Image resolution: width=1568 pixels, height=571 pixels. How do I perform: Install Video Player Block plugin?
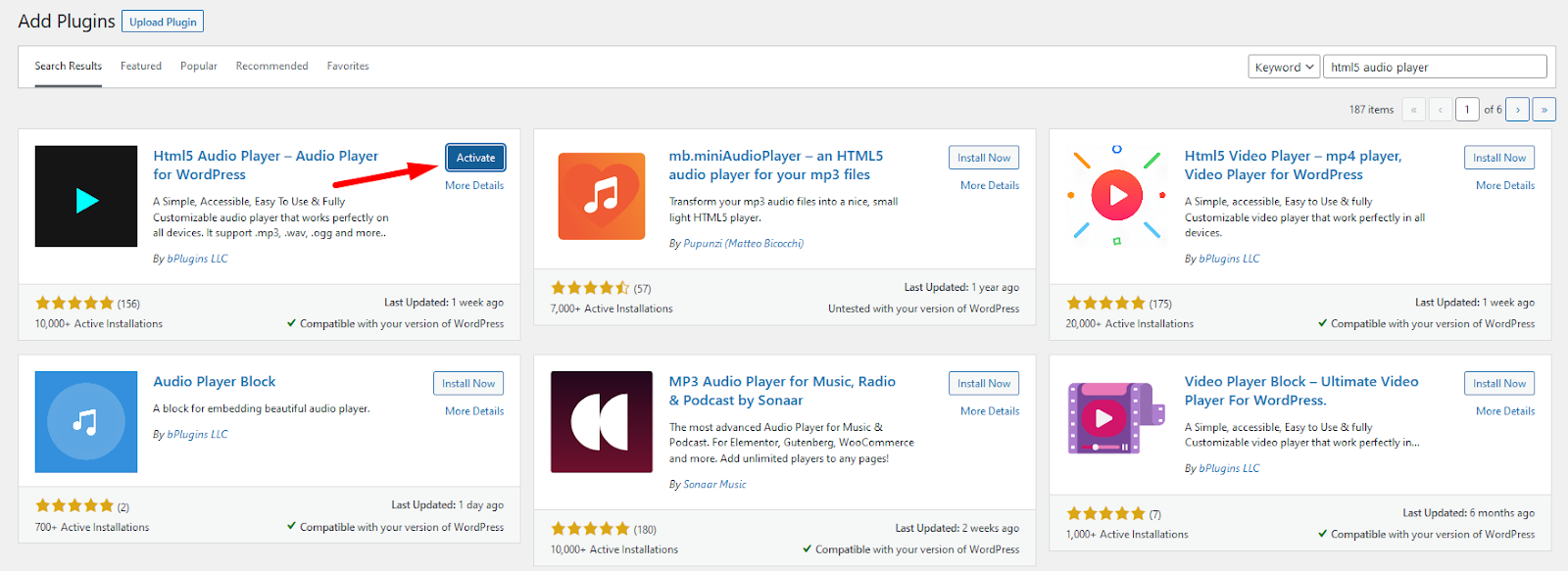(x=1499, y=384)
